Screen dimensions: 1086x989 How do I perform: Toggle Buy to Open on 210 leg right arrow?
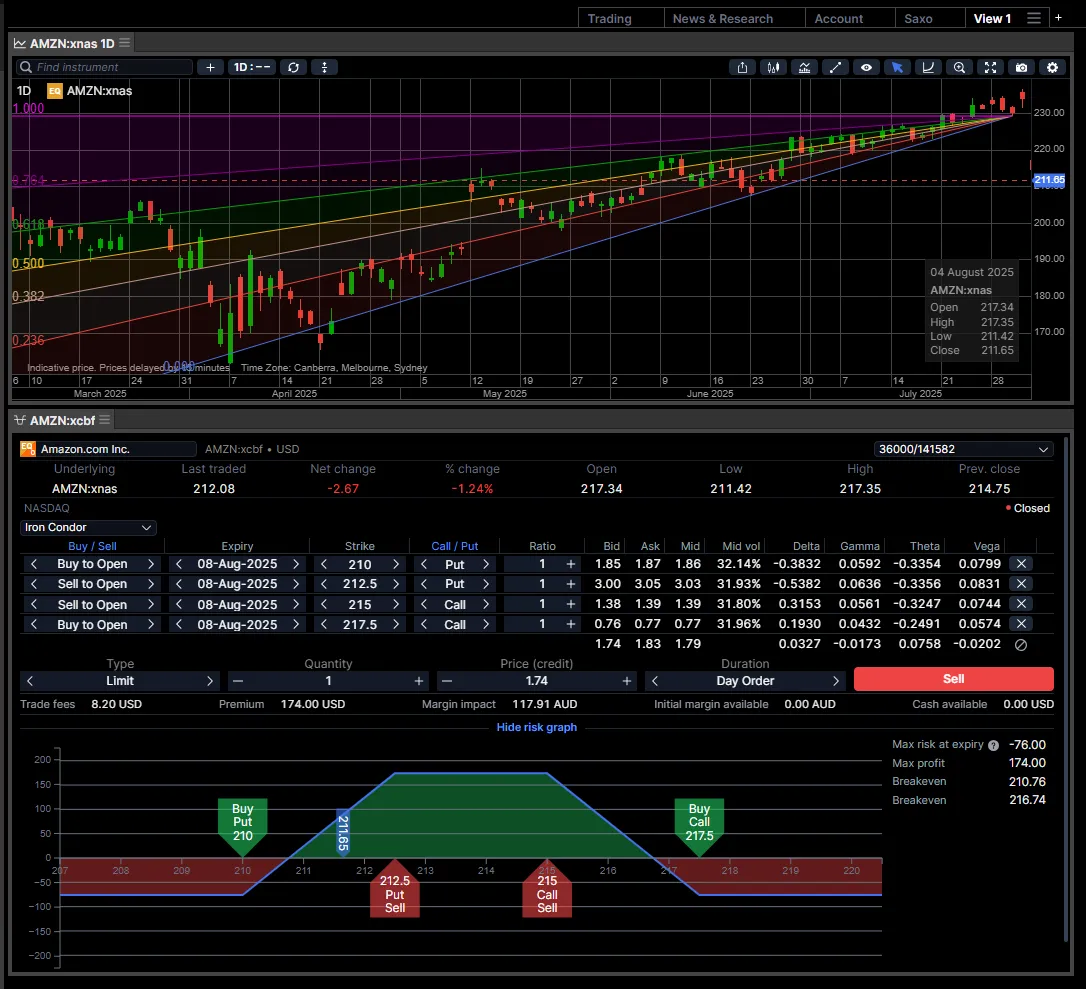(150, 564)
